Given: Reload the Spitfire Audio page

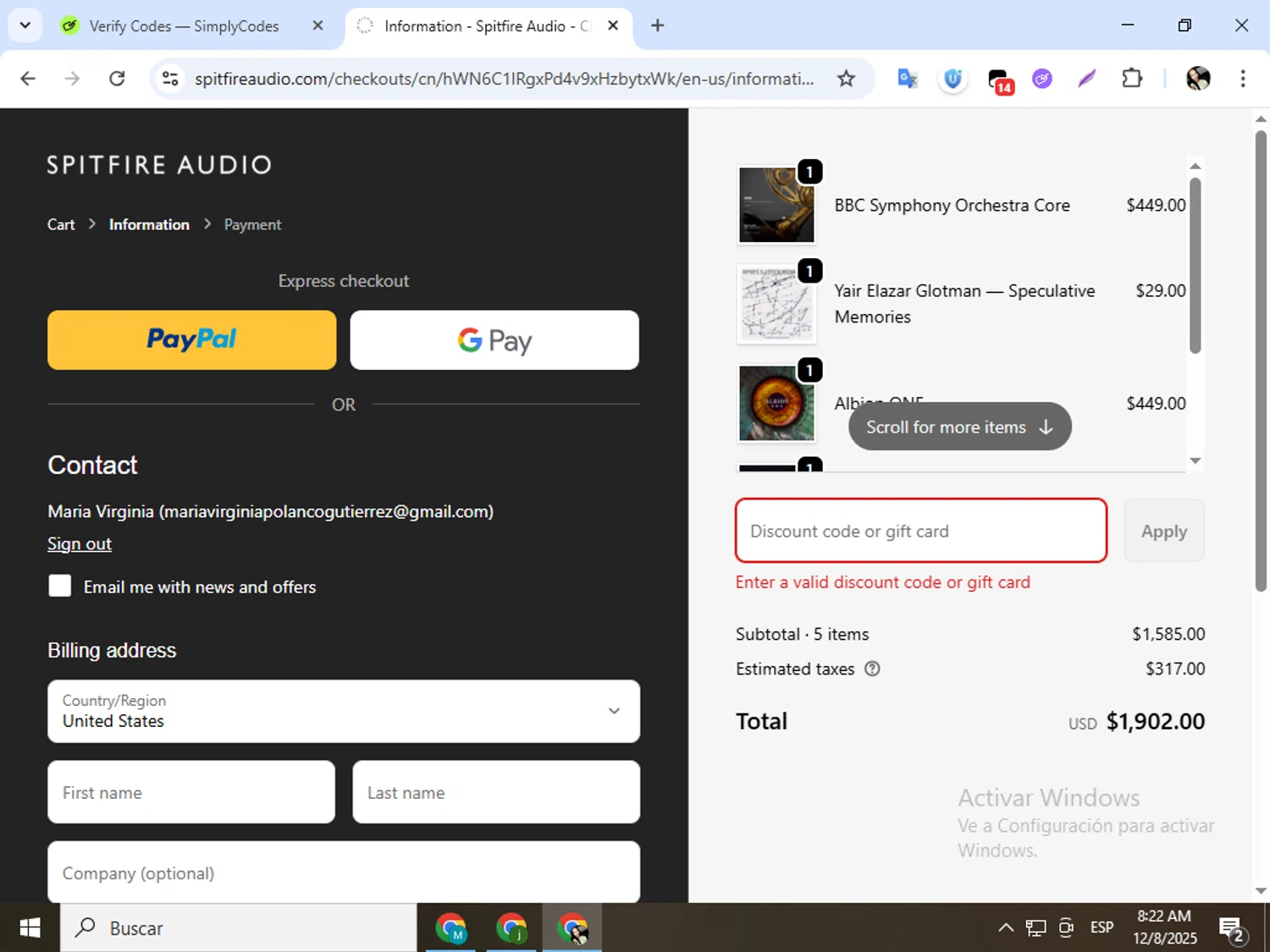Looking at the screenshot, I should tap(117, 79).
